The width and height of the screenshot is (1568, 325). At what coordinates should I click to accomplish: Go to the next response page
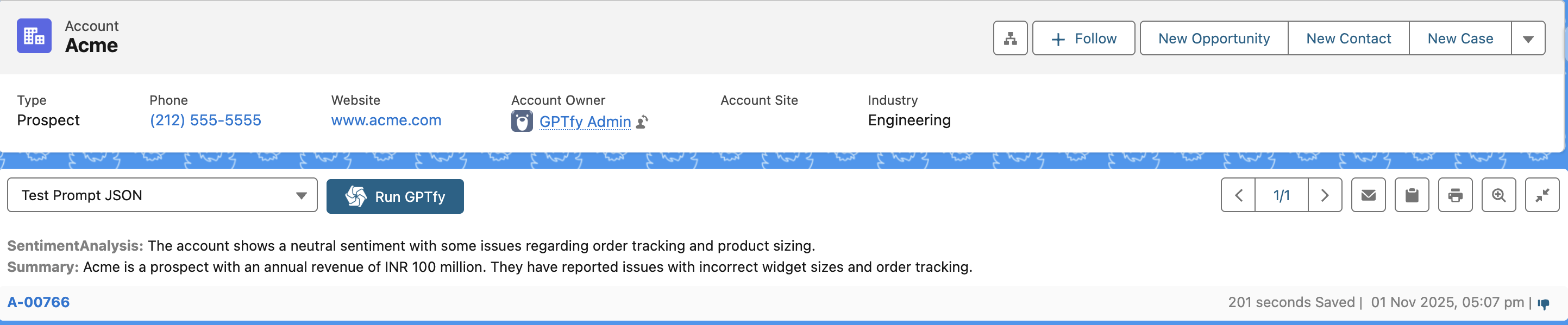click(1324, 195)
